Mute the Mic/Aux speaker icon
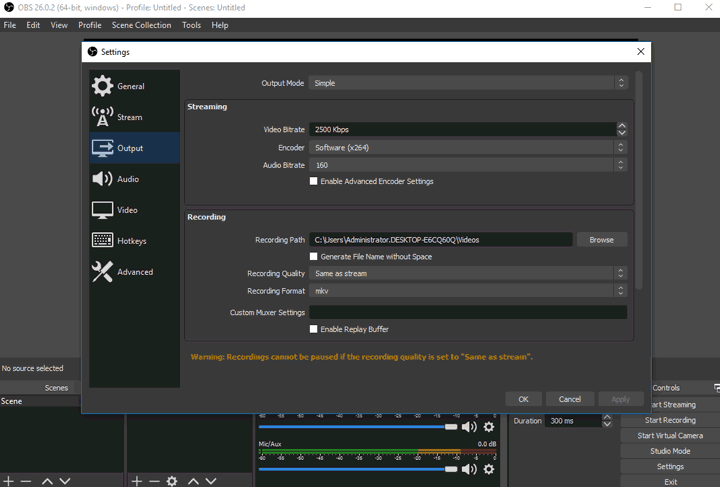Viewport: 720px width, 487px height. click(469, 469)
